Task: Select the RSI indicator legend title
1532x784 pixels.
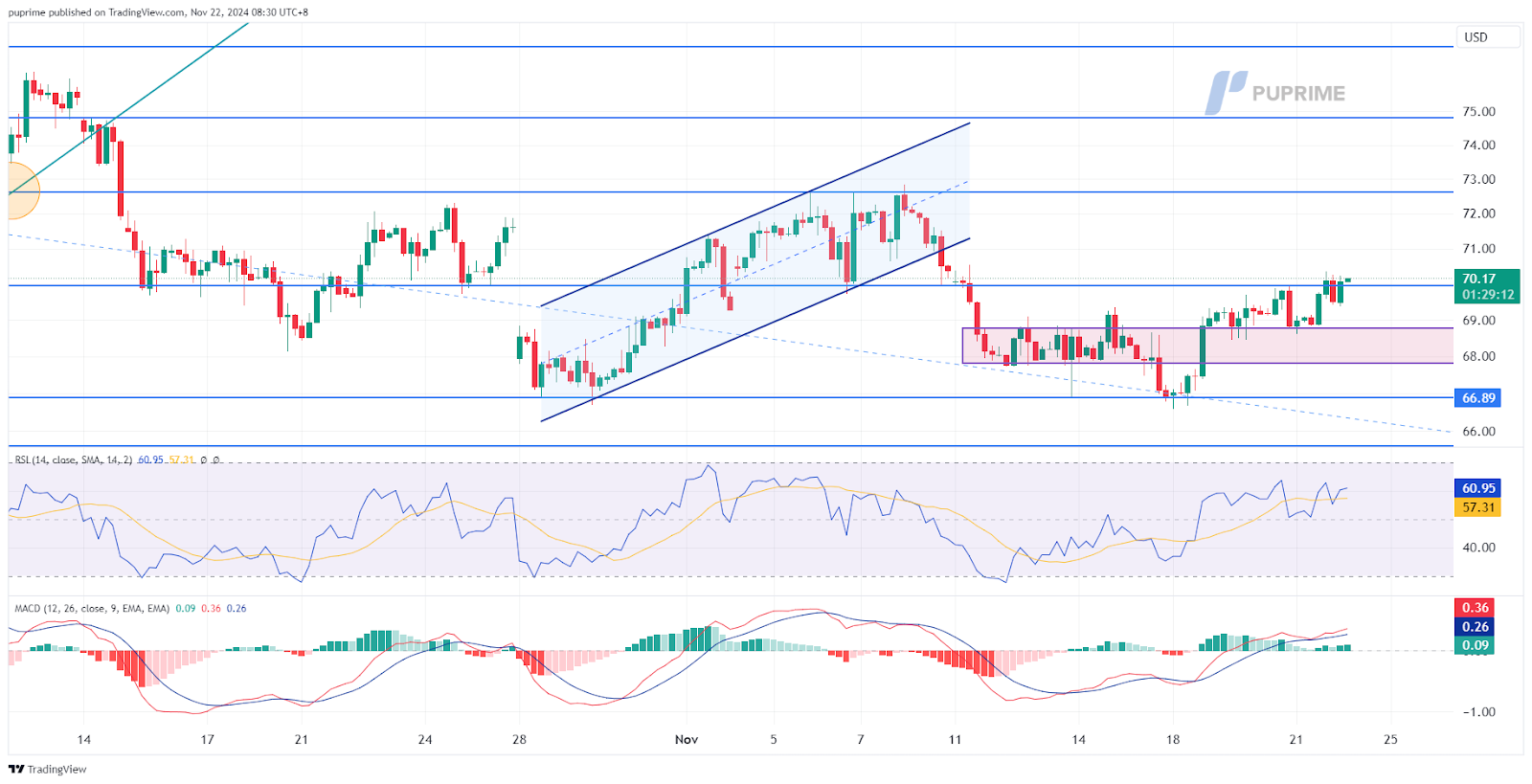Action: pos(74,460)
